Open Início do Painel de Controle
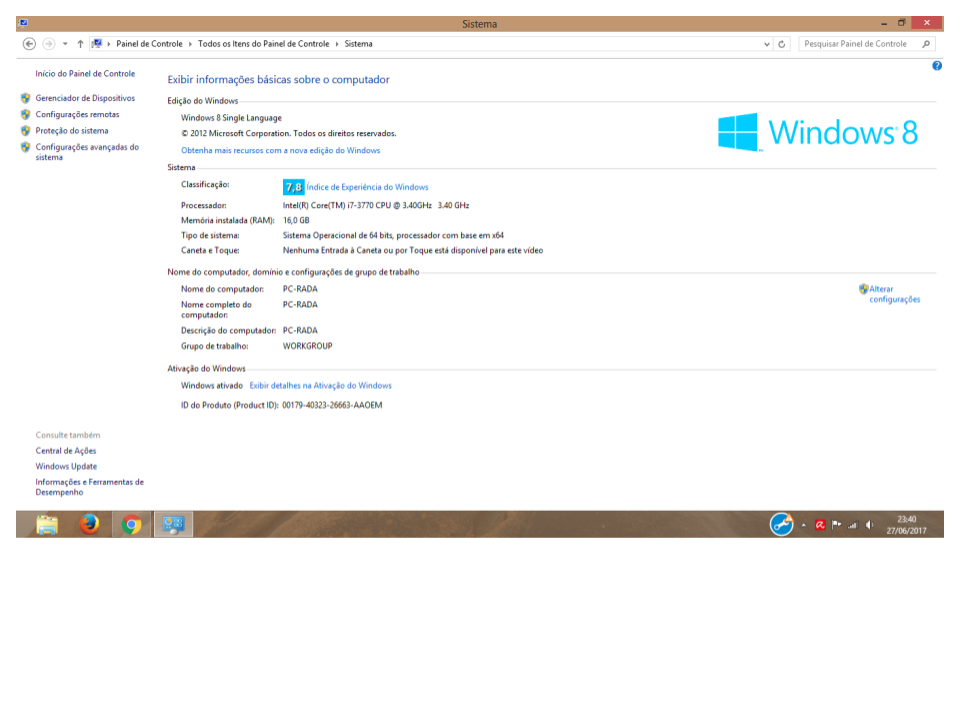Screen dimensions: 960x720 (85, 73)
